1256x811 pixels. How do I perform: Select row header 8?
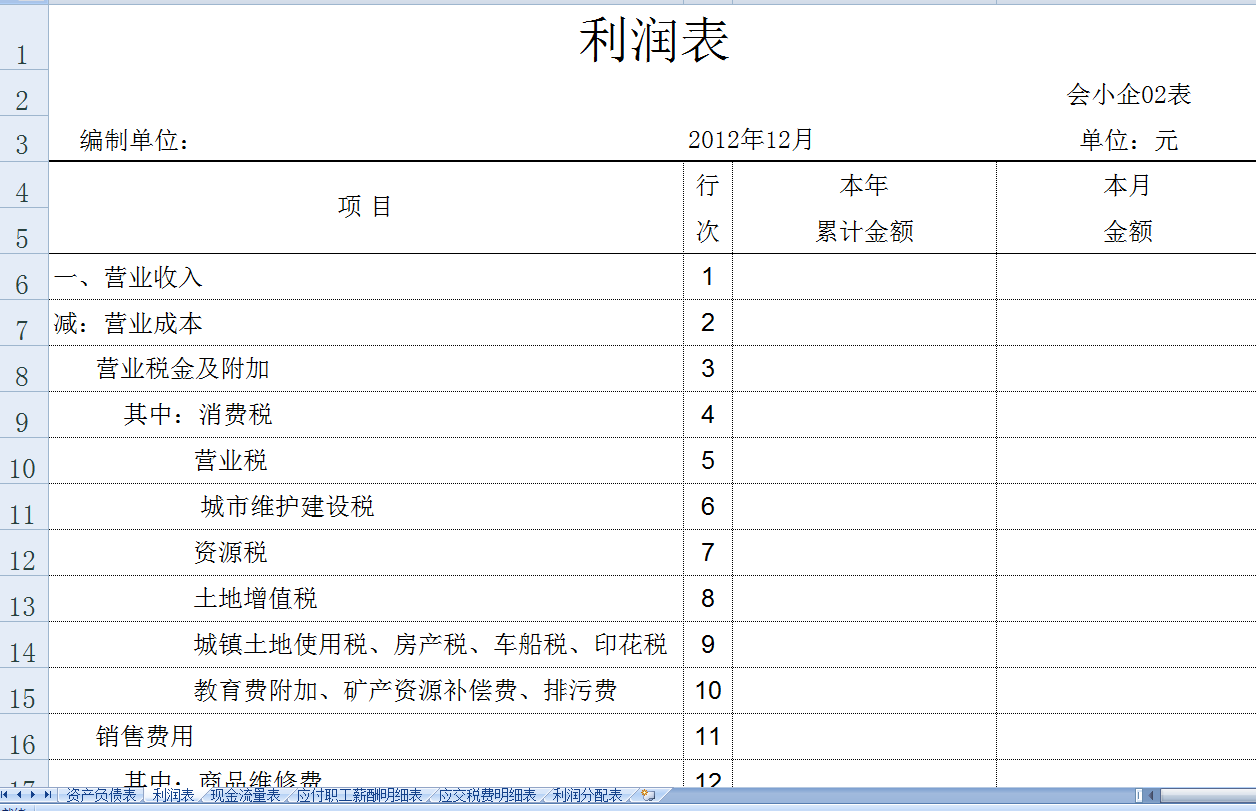(x=24, y=369)
